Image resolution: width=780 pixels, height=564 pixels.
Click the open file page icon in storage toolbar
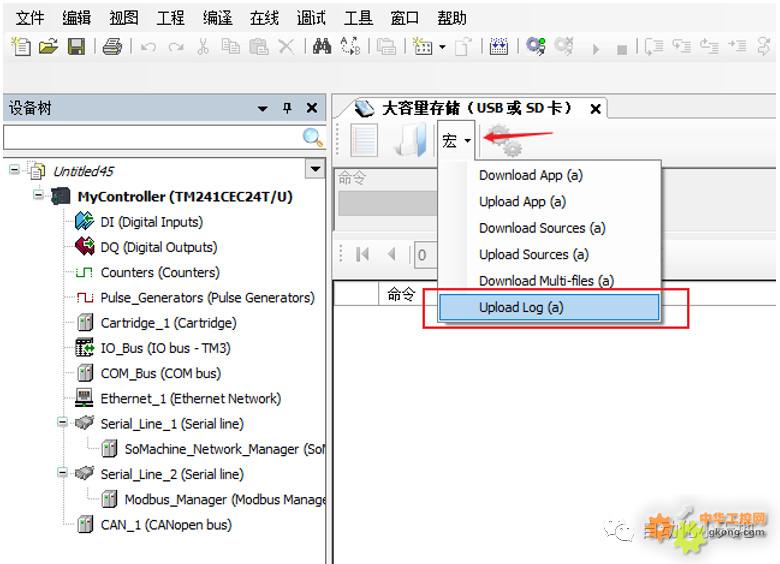(x=411, y=140)
